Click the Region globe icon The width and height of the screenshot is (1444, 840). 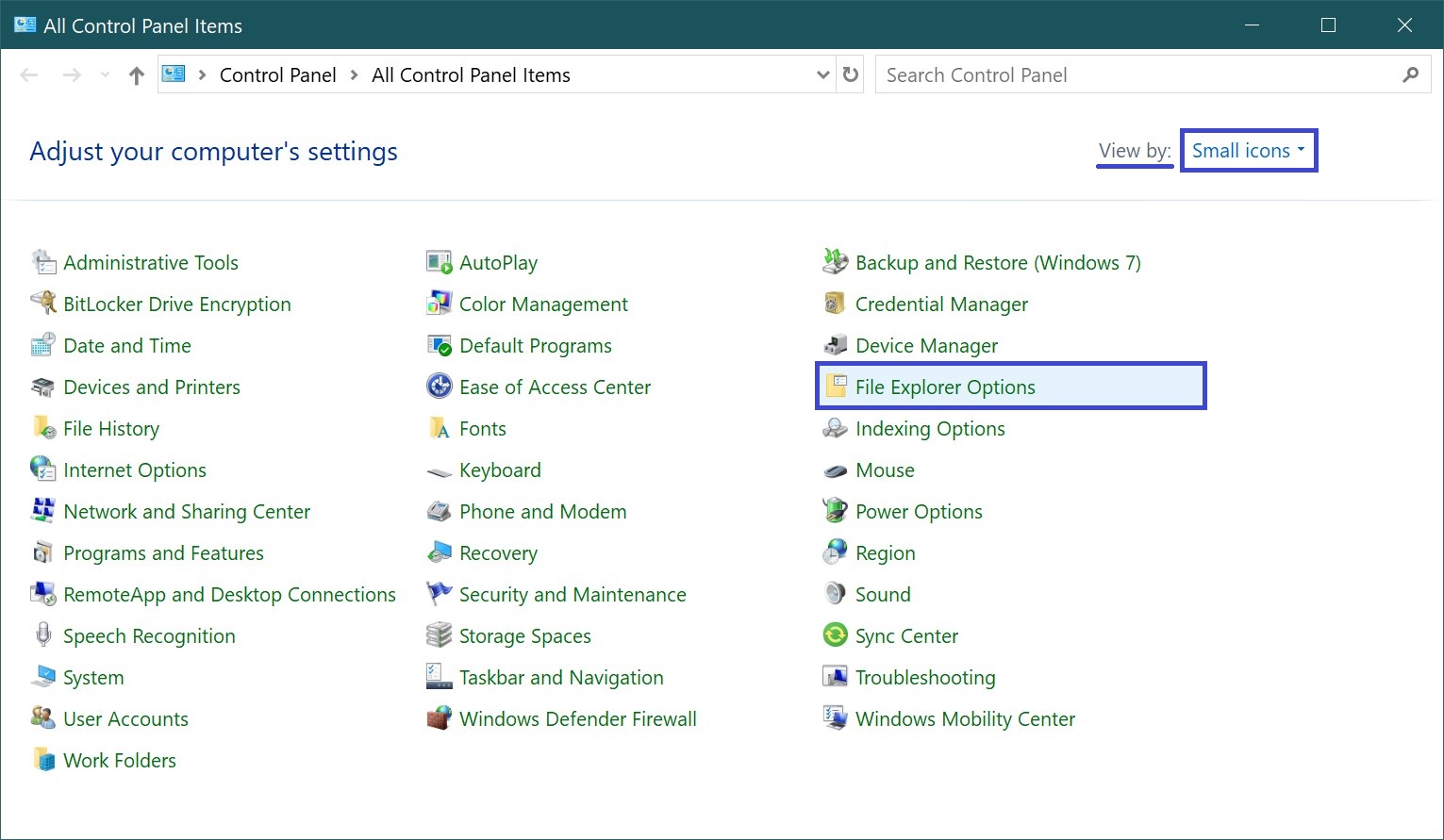[836, 552]
